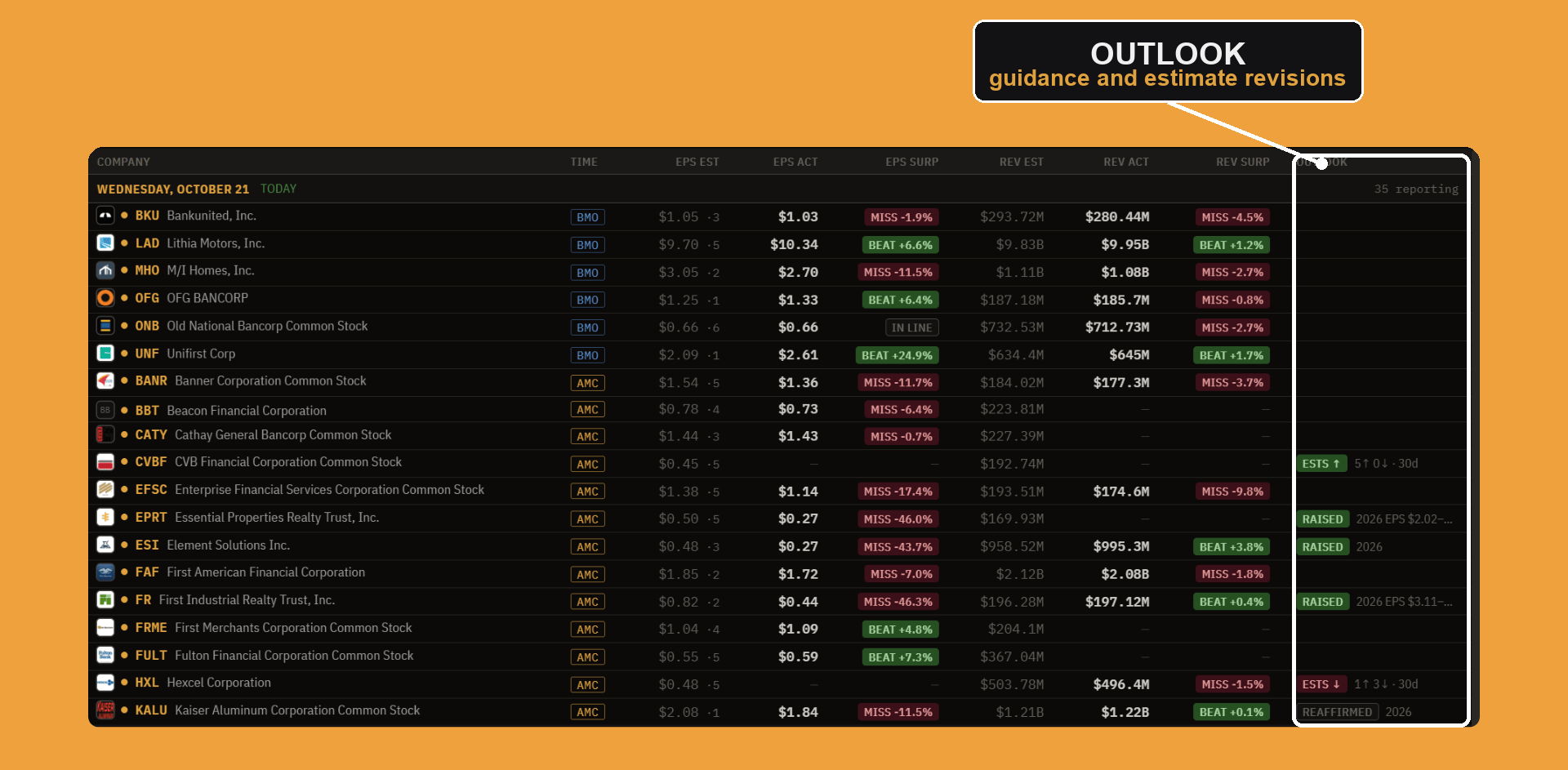Click the Unifirst Corp logo icon
1568x770 pixels.
click(105, 354)
